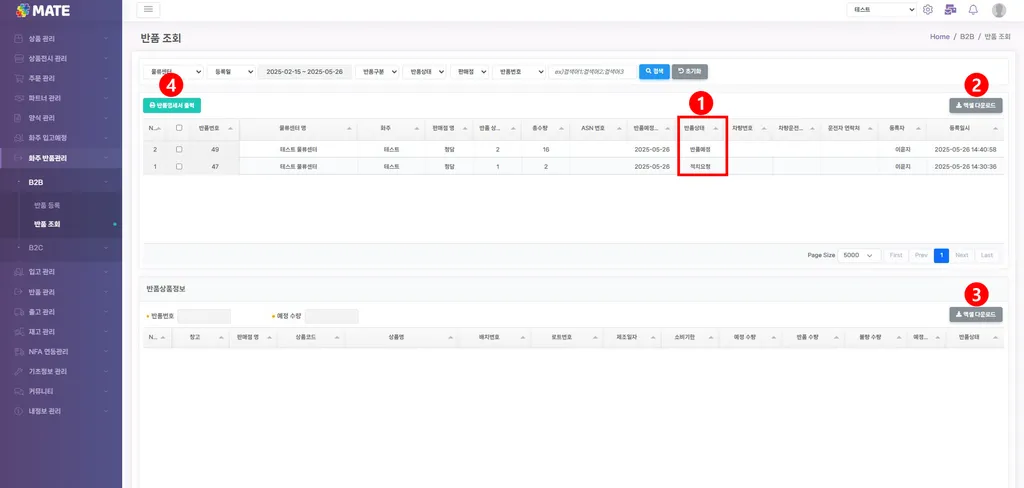Image resolution: width=1024 pixels, height=488 pixels.
Task: Sort by 상품명 column arrow in lower grid
Action: [451, 338]
